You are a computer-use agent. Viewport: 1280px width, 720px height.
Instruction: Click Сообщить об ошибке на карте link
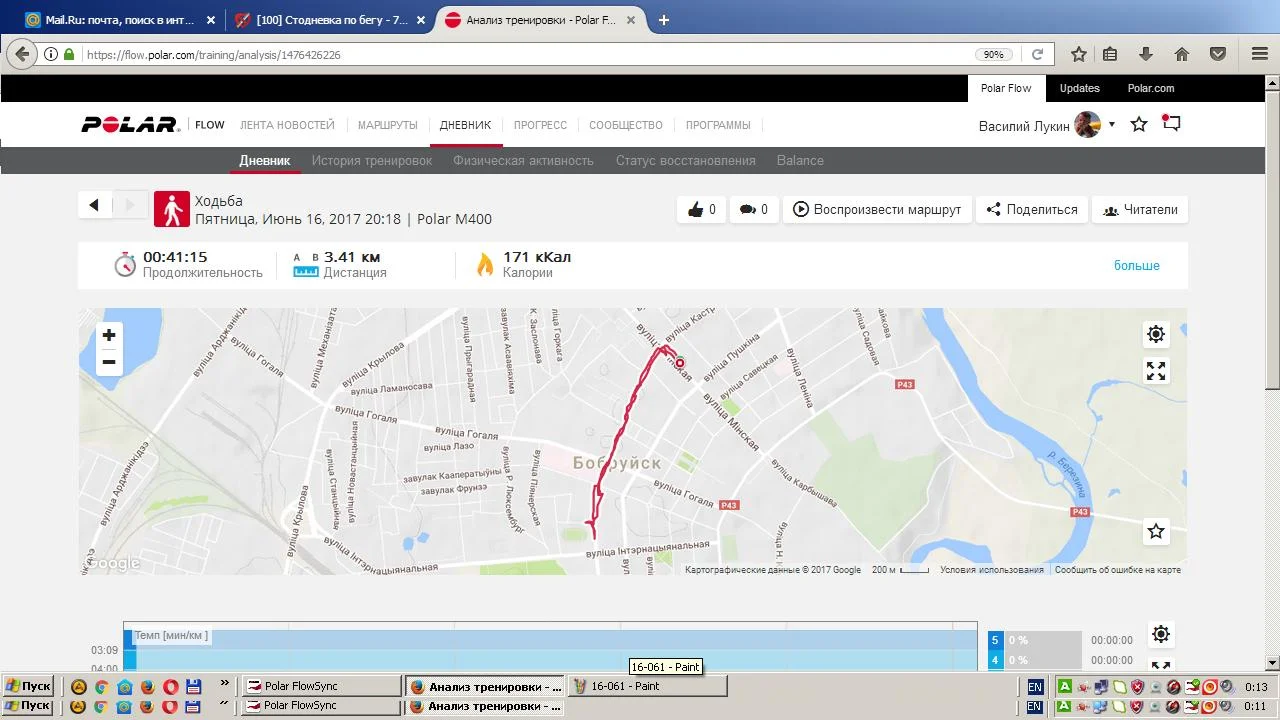1118,570
